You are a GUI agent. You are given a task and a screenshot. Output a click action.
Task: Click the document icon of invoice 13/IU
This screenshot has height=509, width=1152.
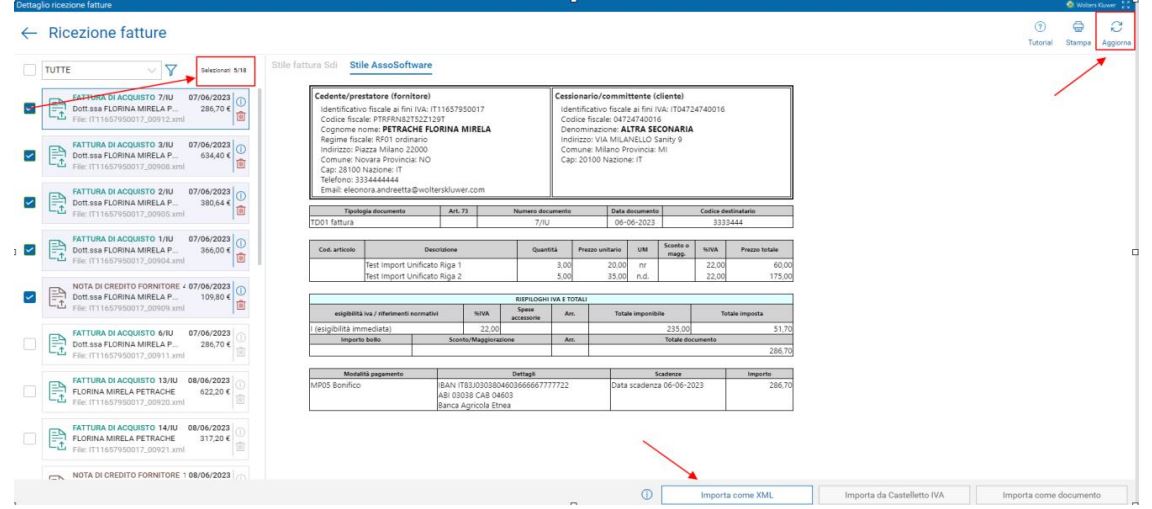point(58,392)
